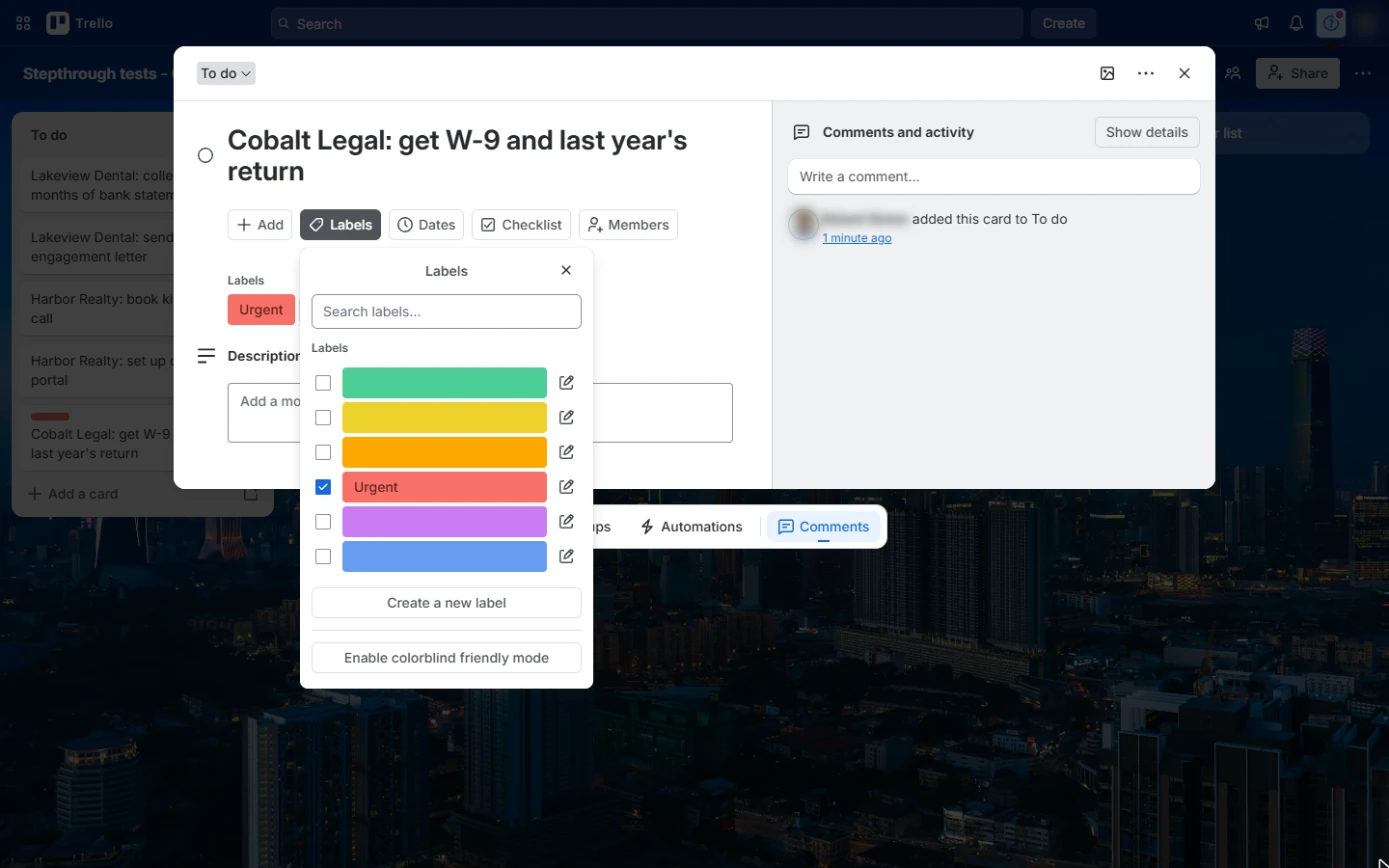
Task: Check the blue label checkbox
Action: [x=323, y=556]
